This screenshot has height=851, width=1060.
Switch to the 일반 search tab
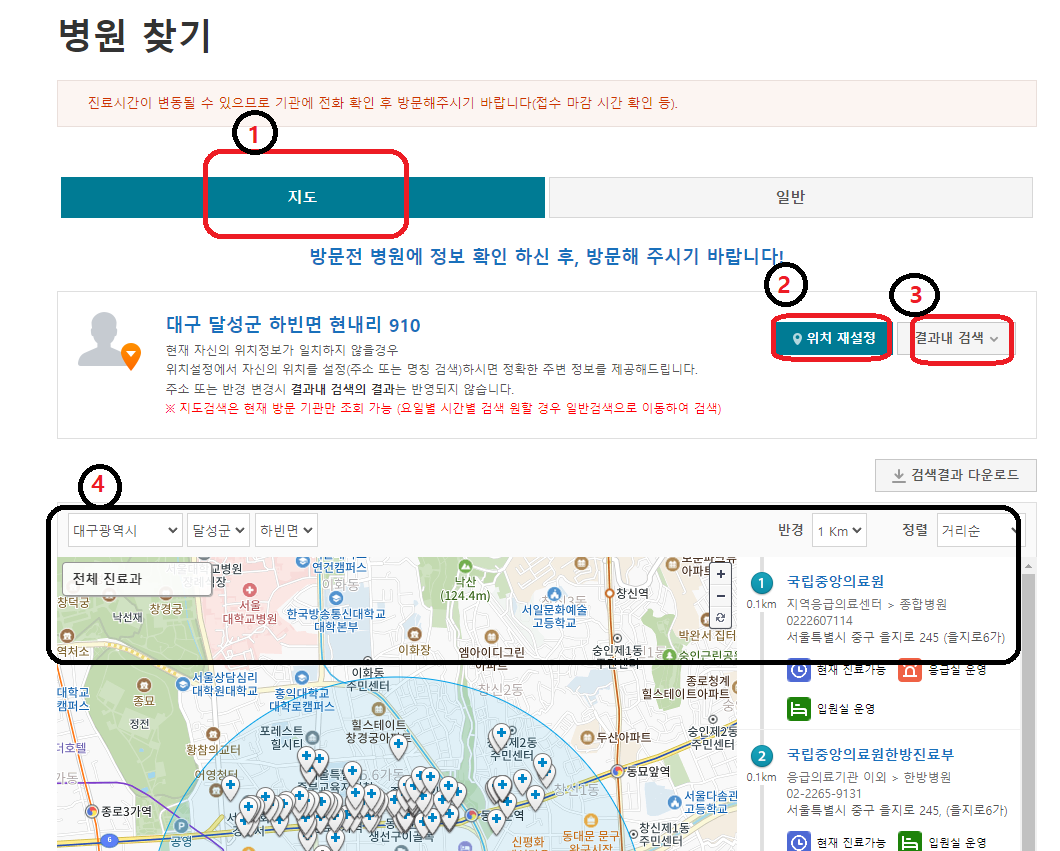pos(790,197)
